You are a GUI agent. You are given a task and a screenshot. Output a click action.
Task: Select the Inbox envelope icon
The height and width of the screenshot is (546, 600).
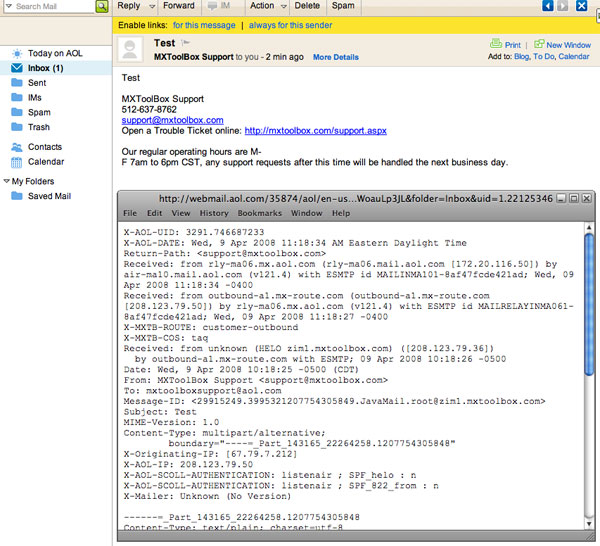[x=17, y=68]
